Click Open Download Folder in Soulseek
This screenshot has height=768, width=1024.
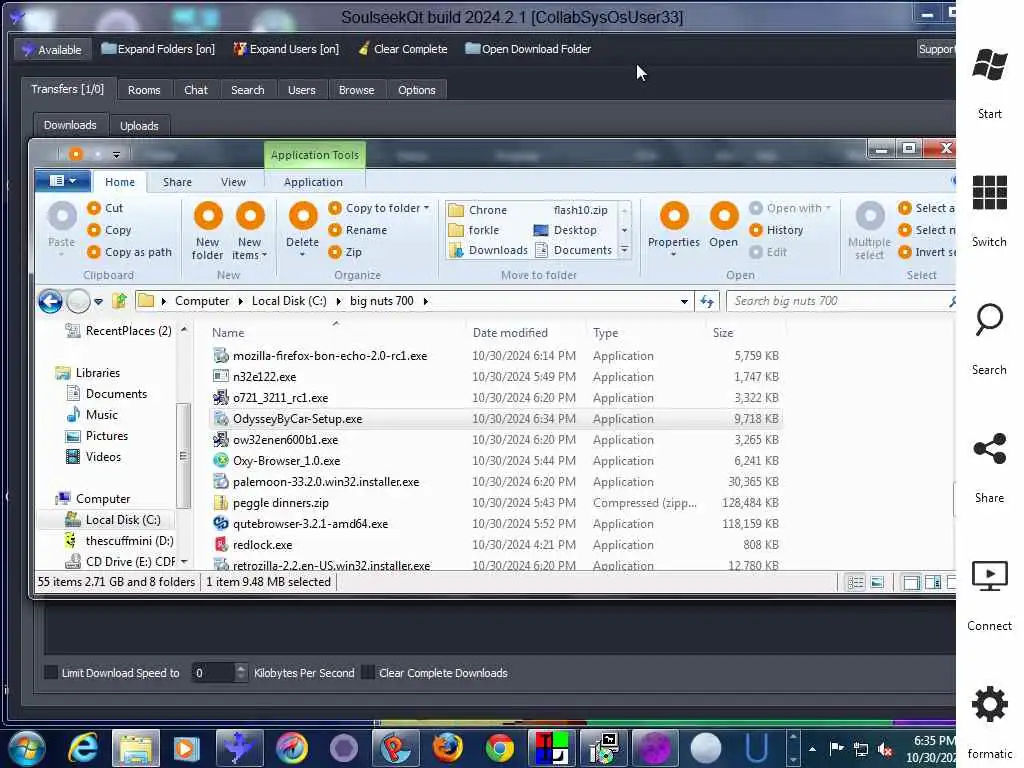pos(528,49)
